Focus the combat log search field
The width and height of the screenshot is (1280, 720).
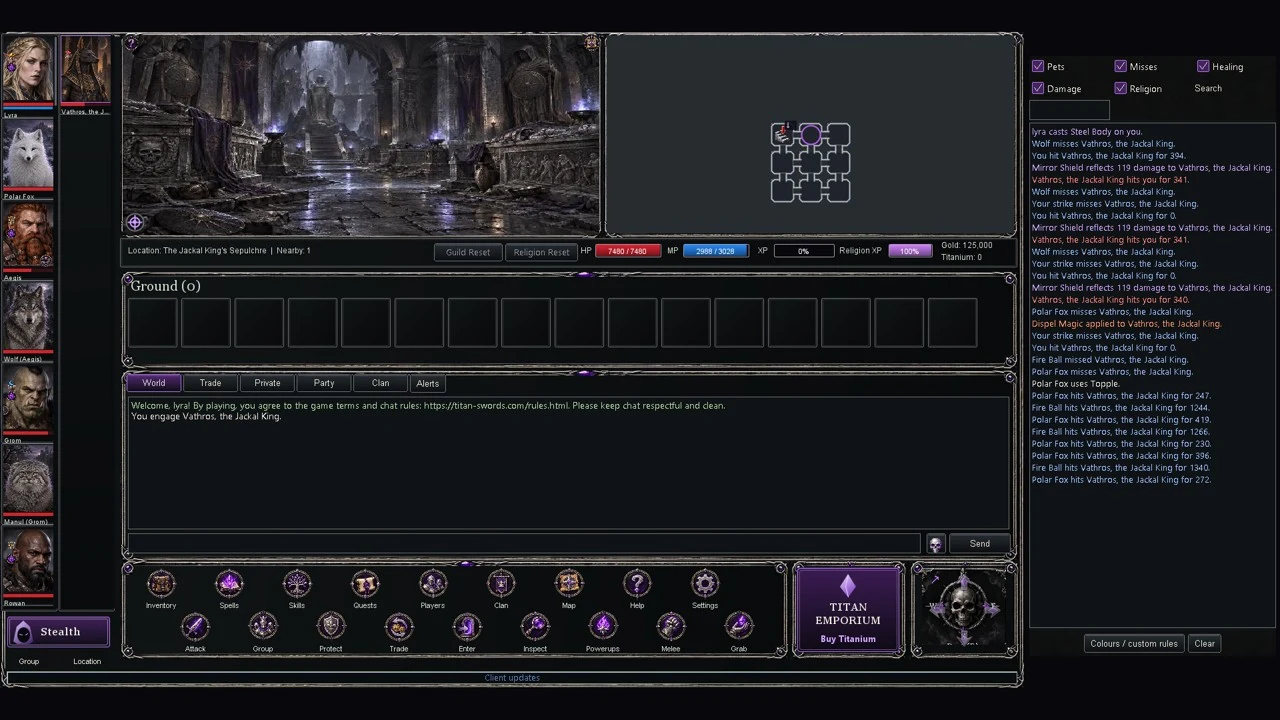(1070, 110)
